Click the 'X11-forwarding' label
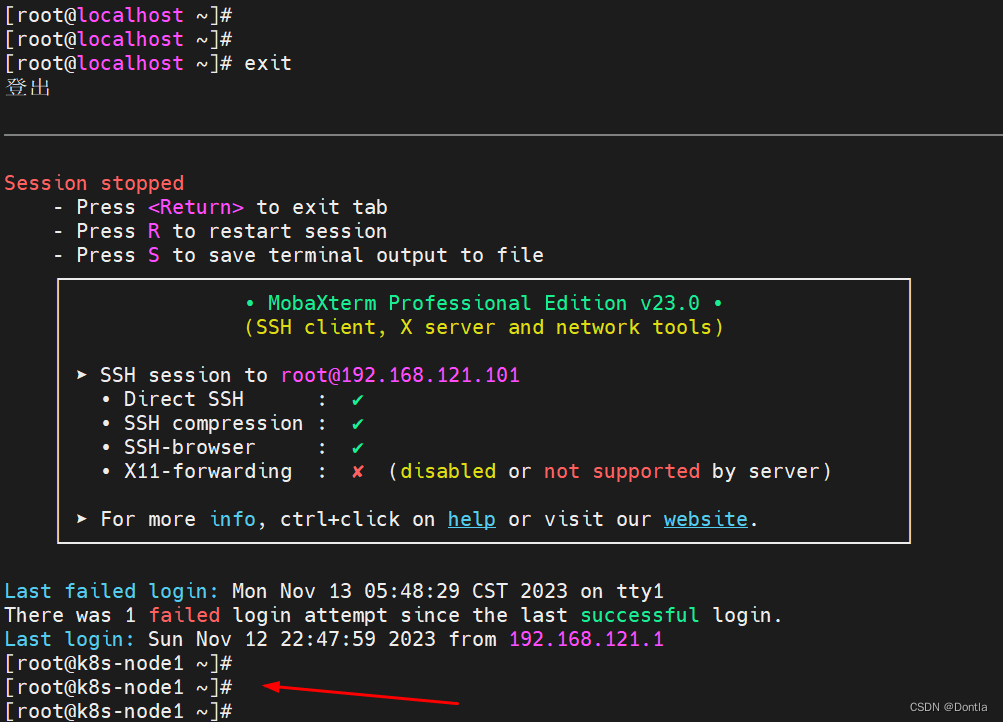 [208, 472]
